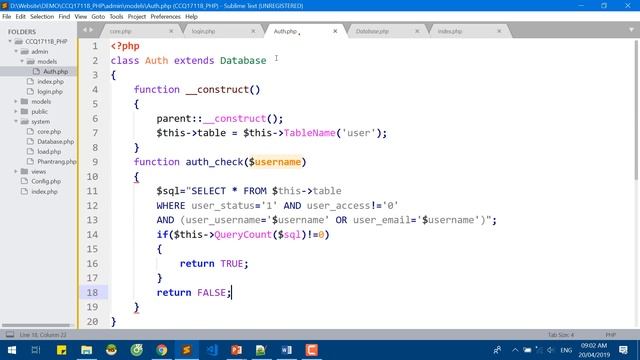Click 'return TRUE;' on line 16
640x360 pixels.
pos(214,264)
